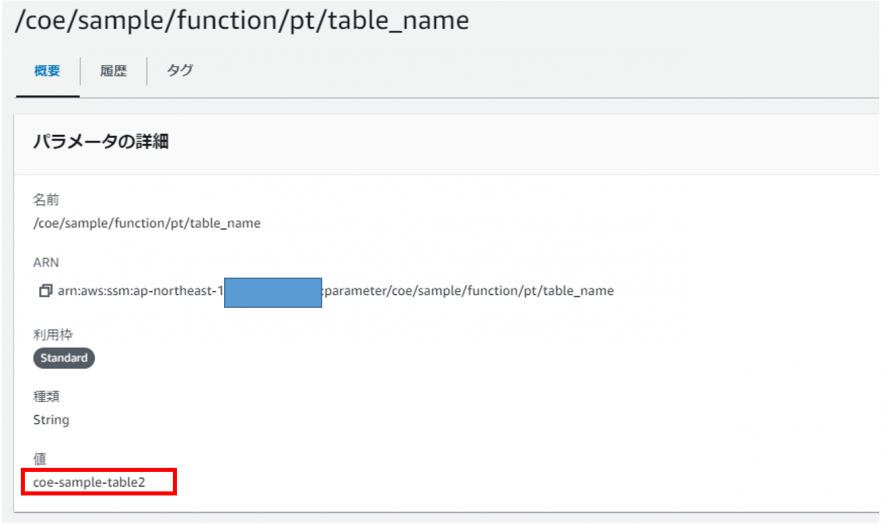Click the パラメータの詳細 panel header
Screen dimensions: 884x525
(x=101, y=142)
